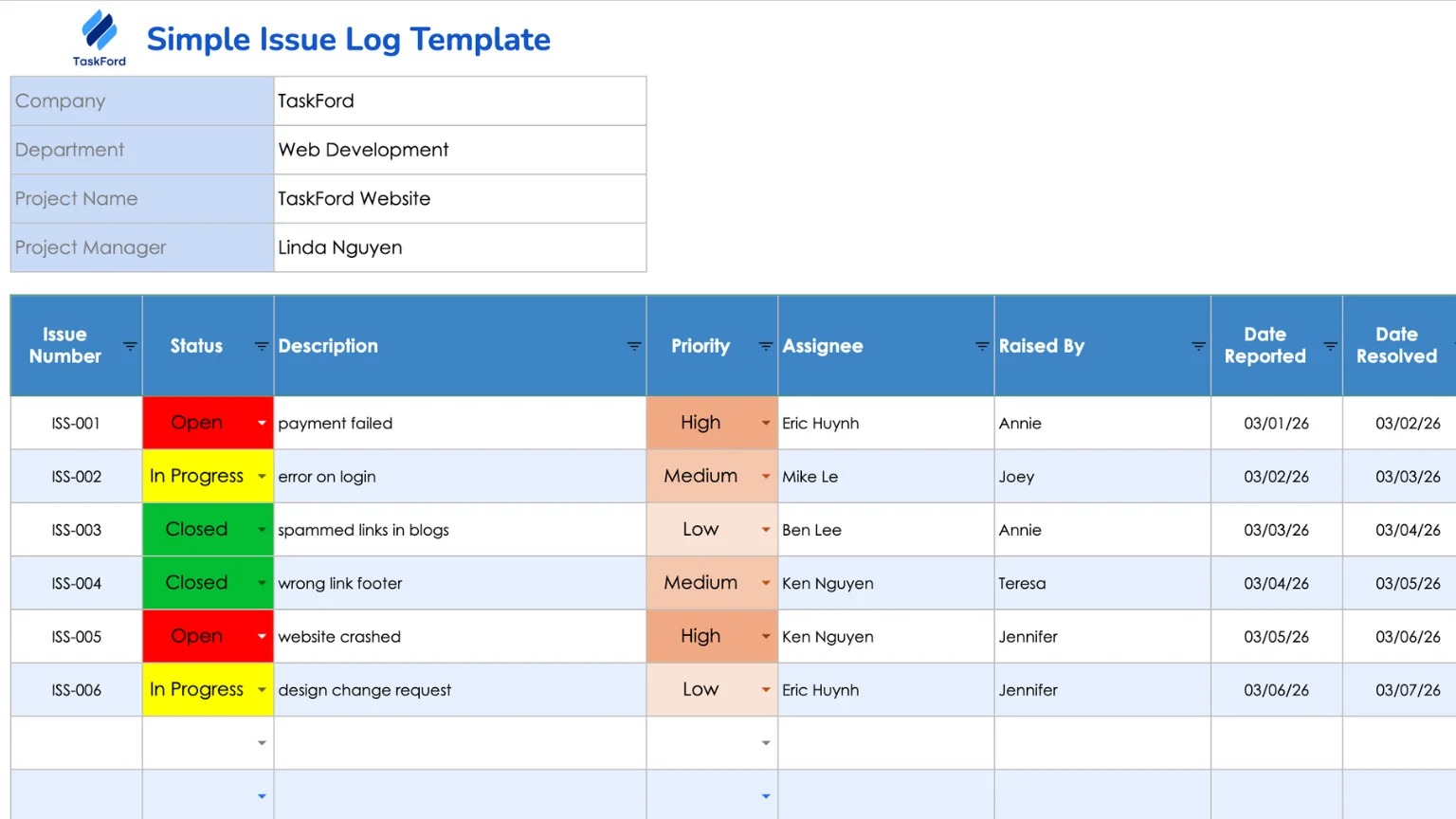This screenshot has width=1456, height=819.
Task: Expand the status dropdown for ISS-001
Action: (x=262, y=424)
